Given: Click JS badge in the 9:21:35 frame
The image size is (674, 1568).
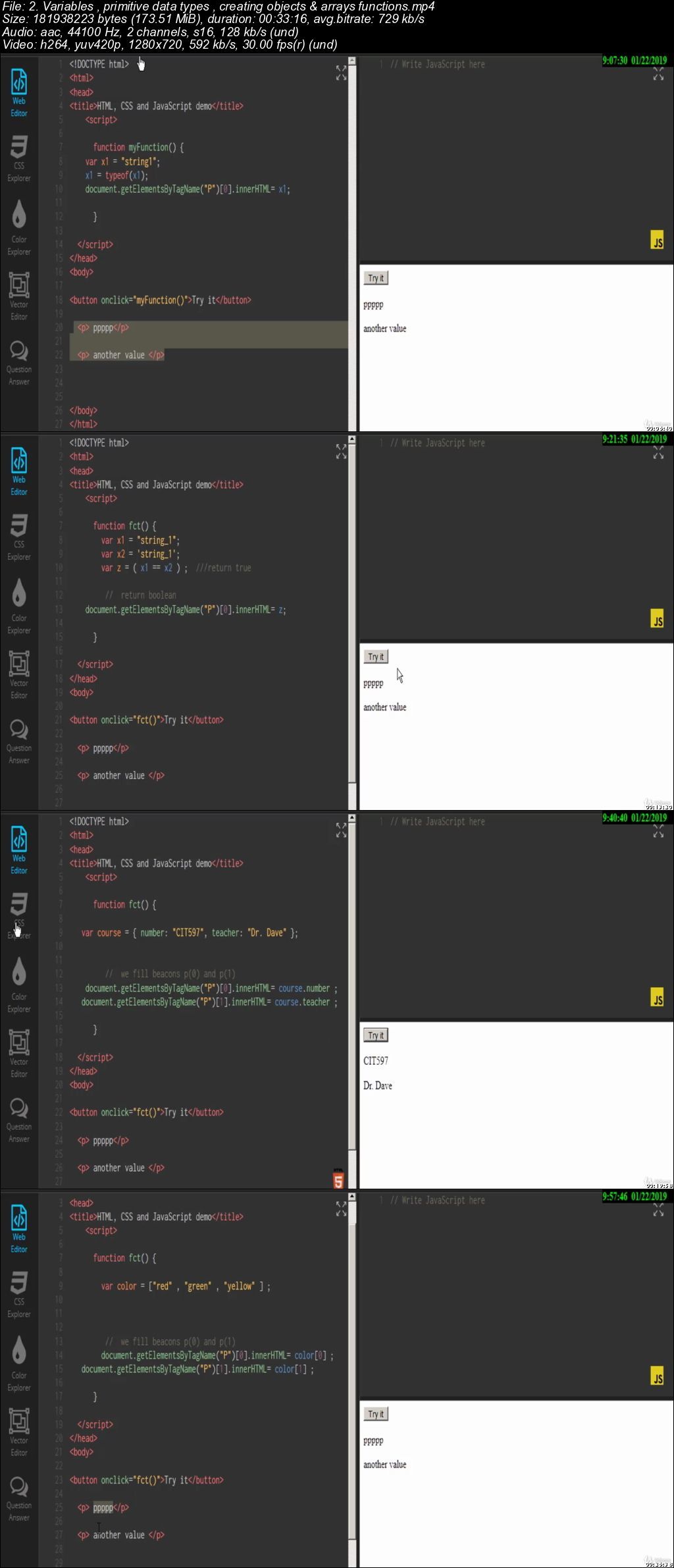Looking at the screenshot, I should coord(657,618).
